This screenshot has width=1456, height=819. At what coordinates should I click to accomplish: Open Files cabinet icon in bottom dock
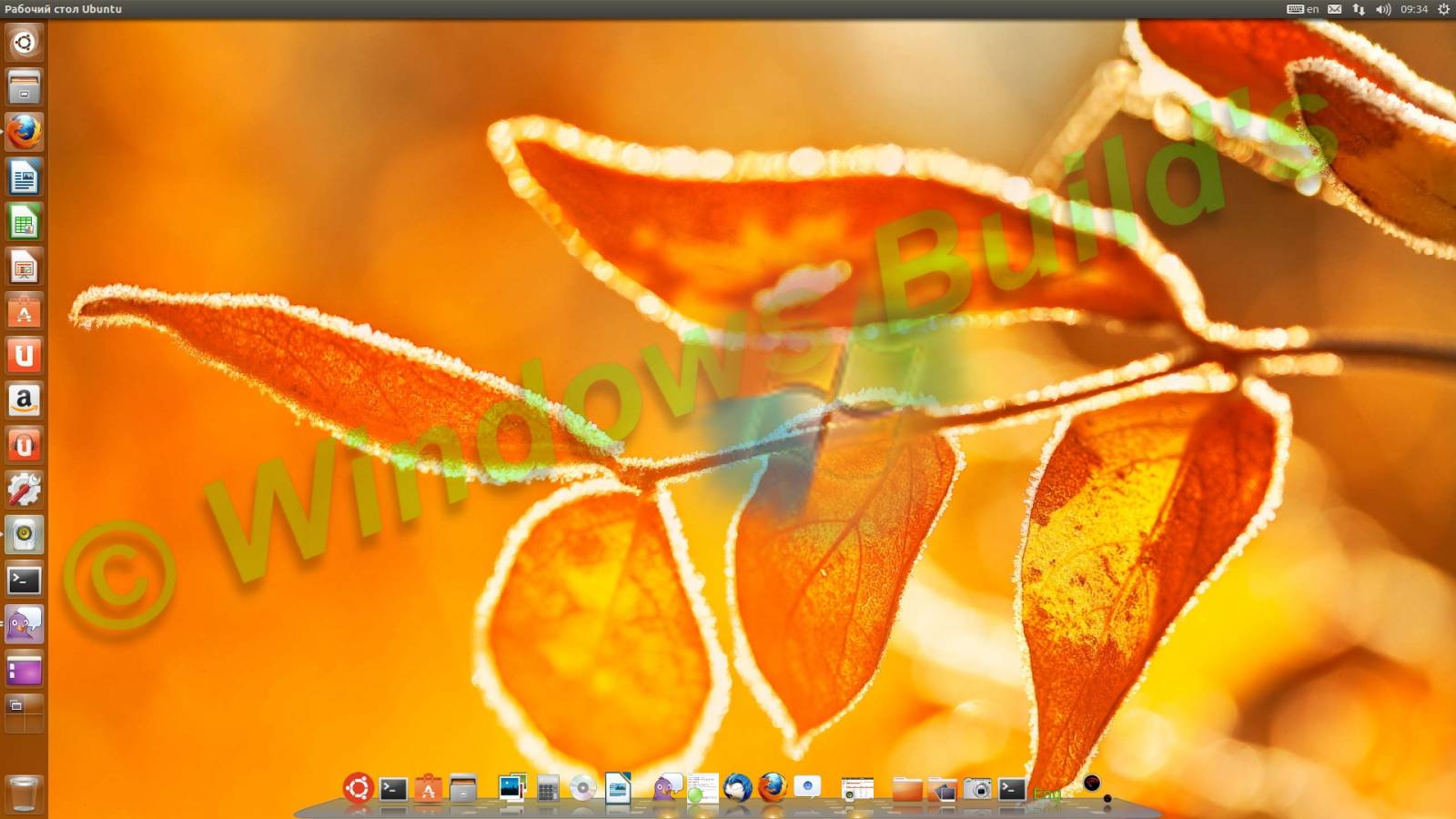(x=463, y=788)
